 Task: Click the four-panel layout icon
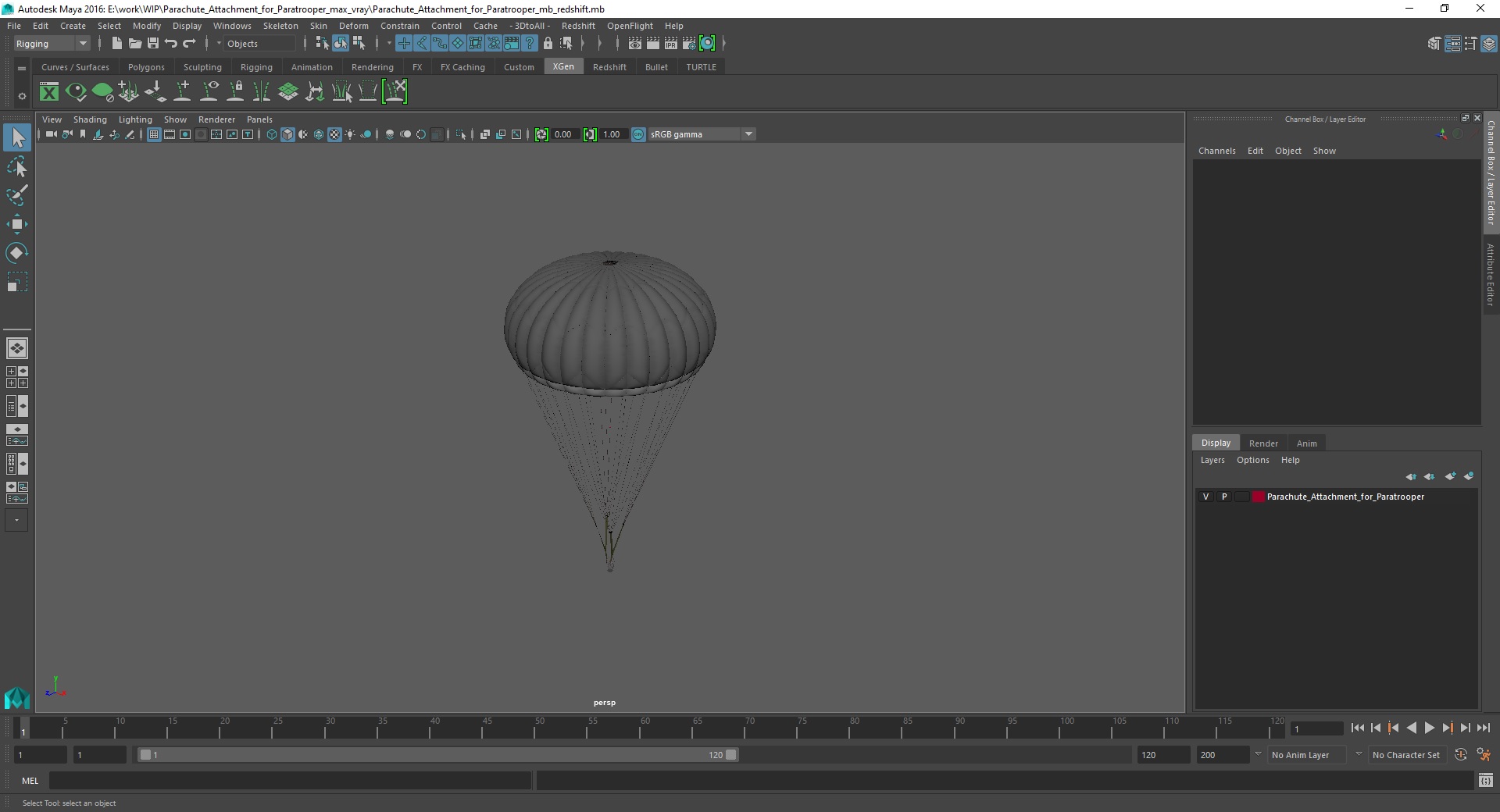click(17, 377)
